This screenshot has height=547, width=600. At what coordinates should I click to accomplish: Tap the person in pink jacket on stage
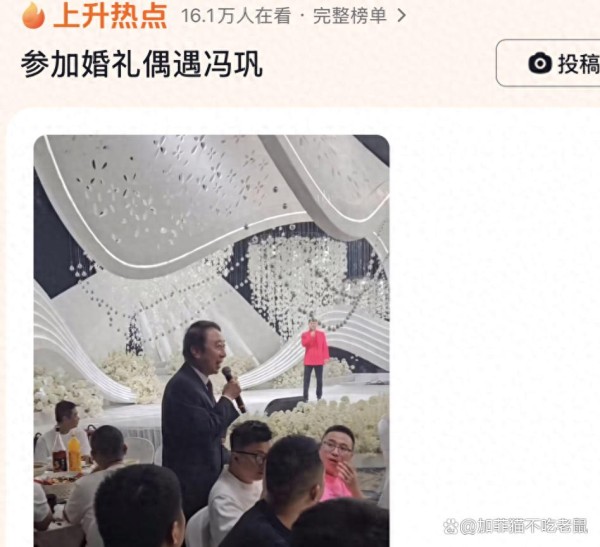click(315, 360)
